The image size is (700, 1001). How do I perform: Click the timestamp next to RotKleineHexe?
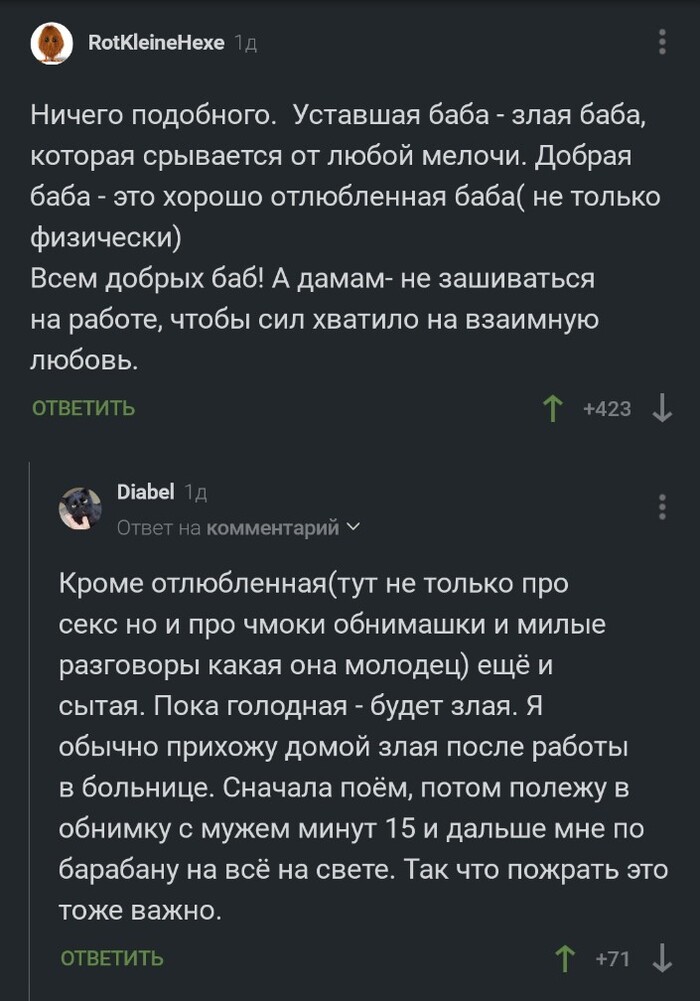coord(246,44)
